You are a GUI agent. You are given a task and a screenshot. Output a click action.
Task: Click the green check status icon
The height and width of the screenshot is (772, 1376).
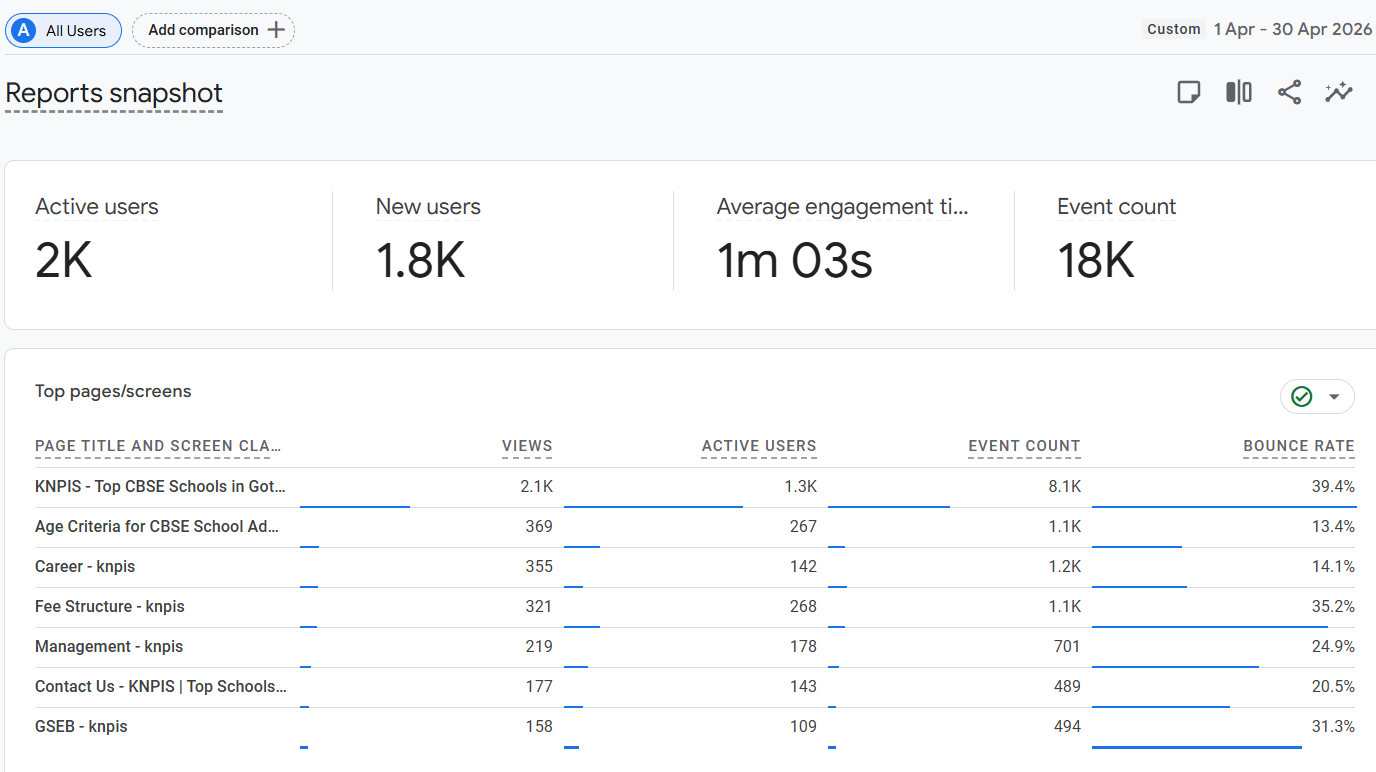point(1301,397)
